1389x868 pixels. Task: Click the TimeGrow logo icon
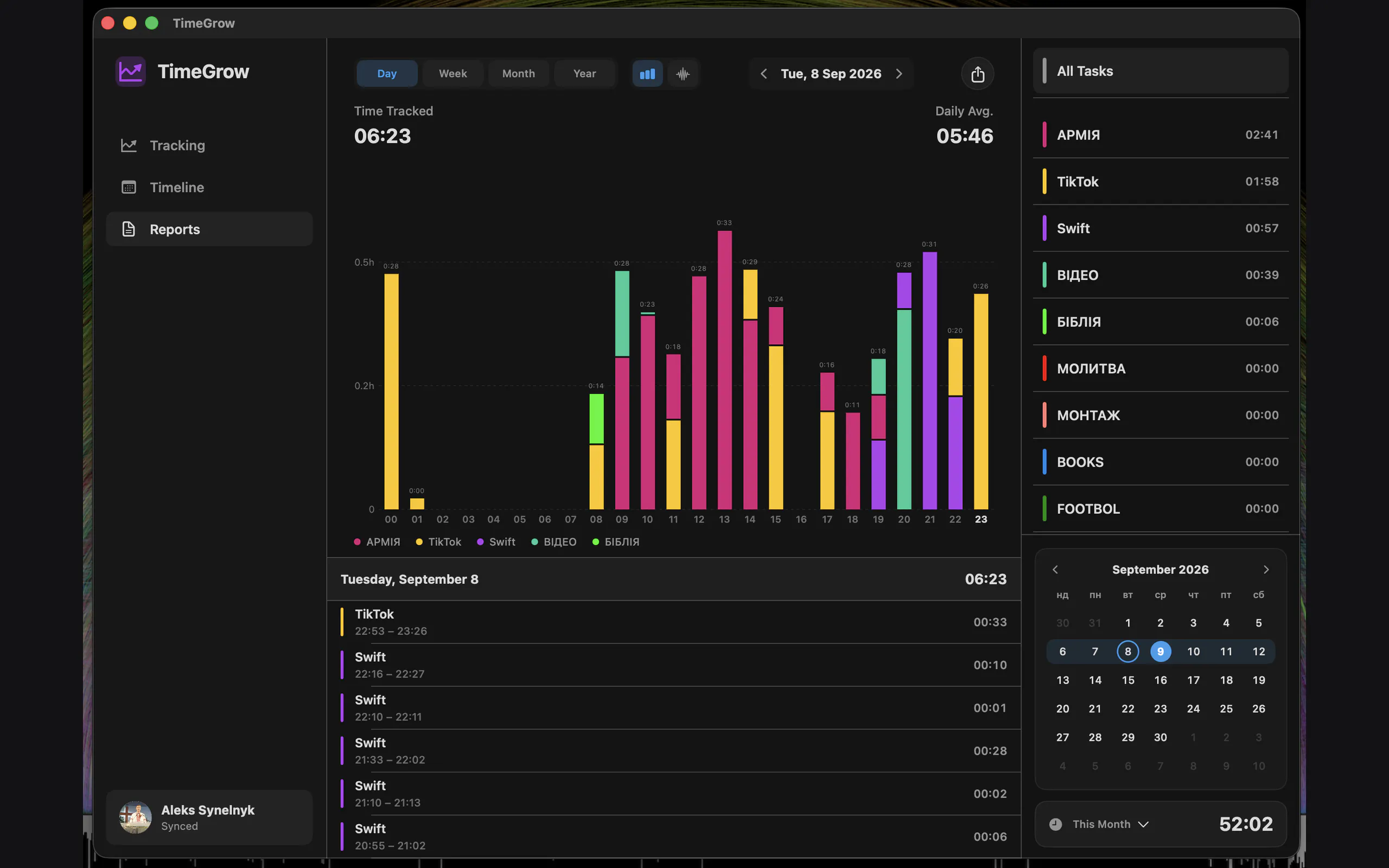pos(131,71)
